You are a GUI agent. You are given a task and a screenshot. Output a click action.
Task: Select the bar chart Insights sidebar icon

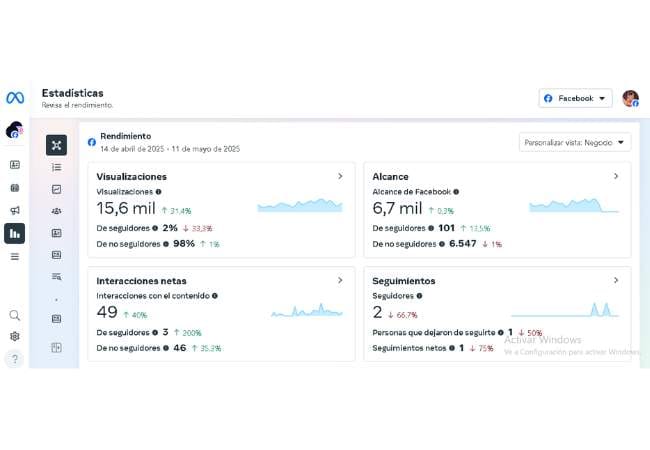click(15, 233)
